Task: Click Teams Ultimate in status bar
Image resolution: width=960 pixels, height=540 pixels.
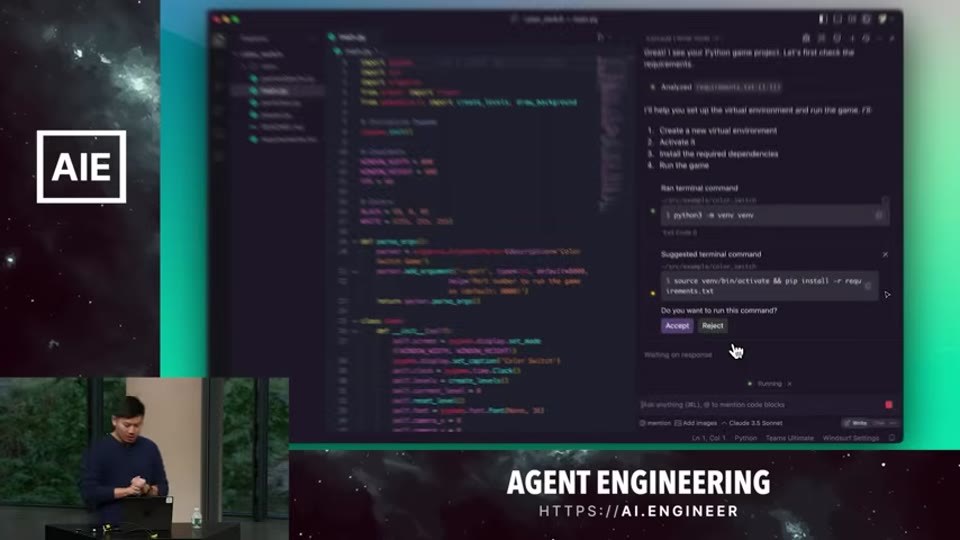Action: click(x=789, y=438)
